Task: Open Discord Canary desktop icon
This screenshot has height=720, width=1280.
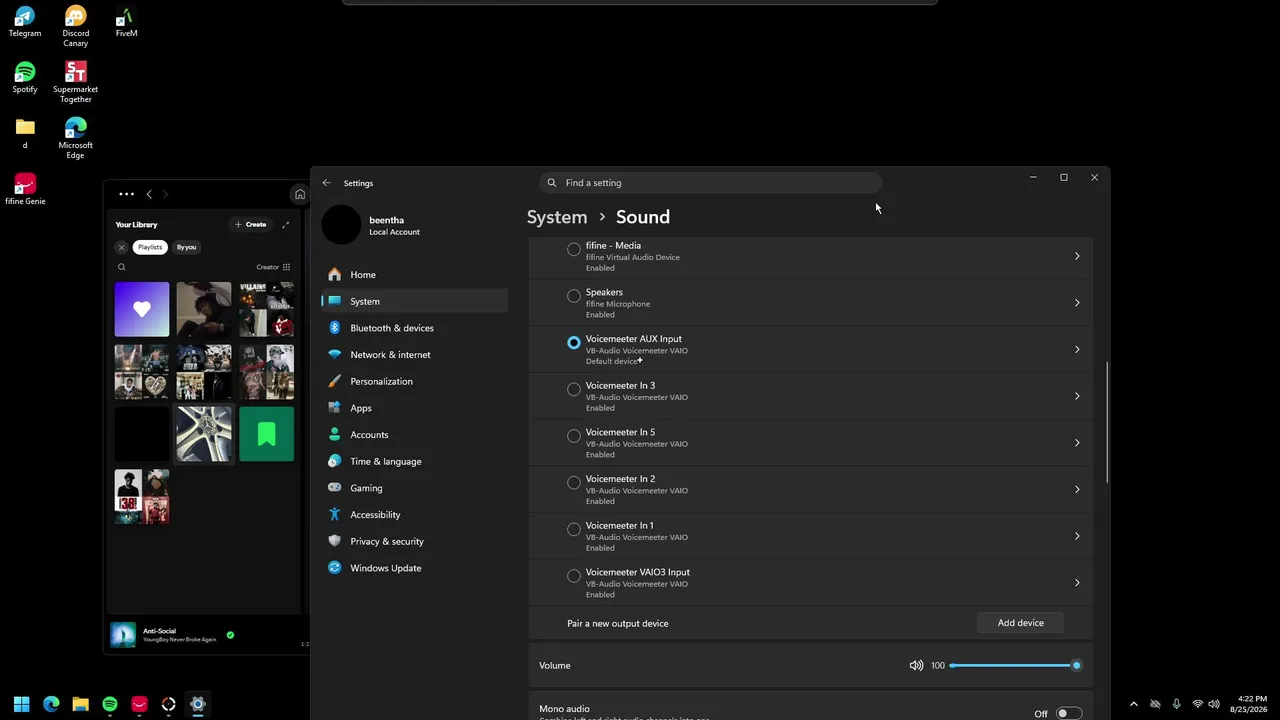Action: tap(75, 27)
